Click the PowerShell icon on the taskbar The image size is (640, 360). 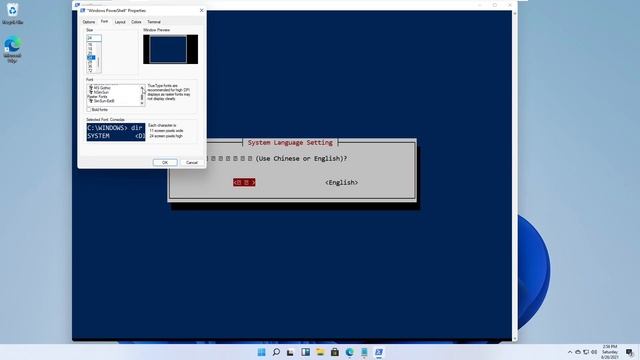click(379, 352)
